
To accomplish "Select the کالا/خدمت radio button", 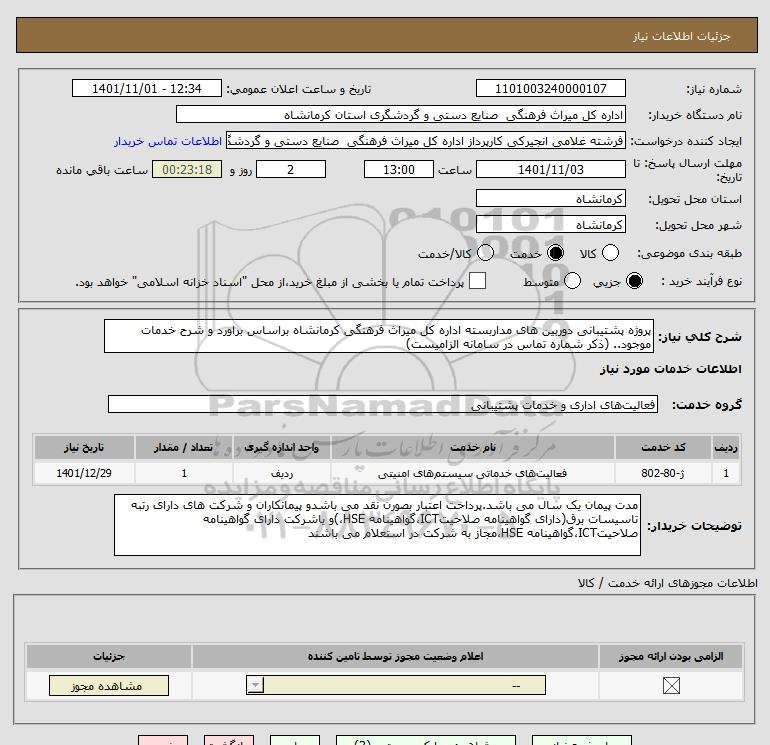I will click(485, 253).
